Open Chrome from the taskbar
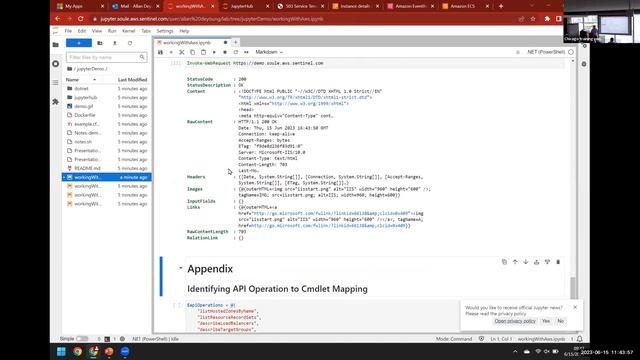This screenshot has height=360, width=640. click(77, 351)
